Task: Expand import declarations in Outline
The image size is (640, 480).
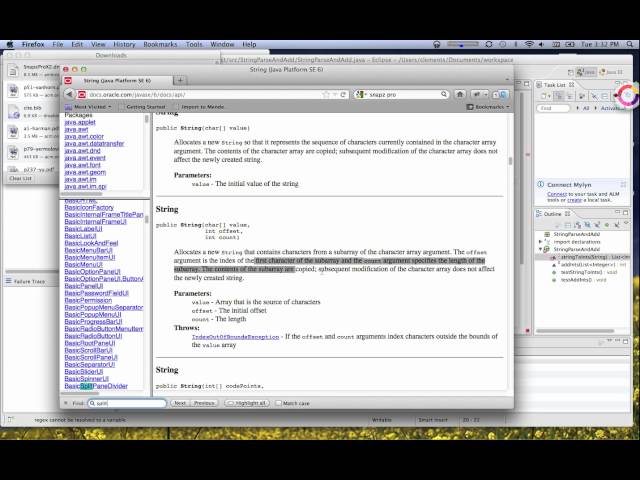Action: point(541,242)
